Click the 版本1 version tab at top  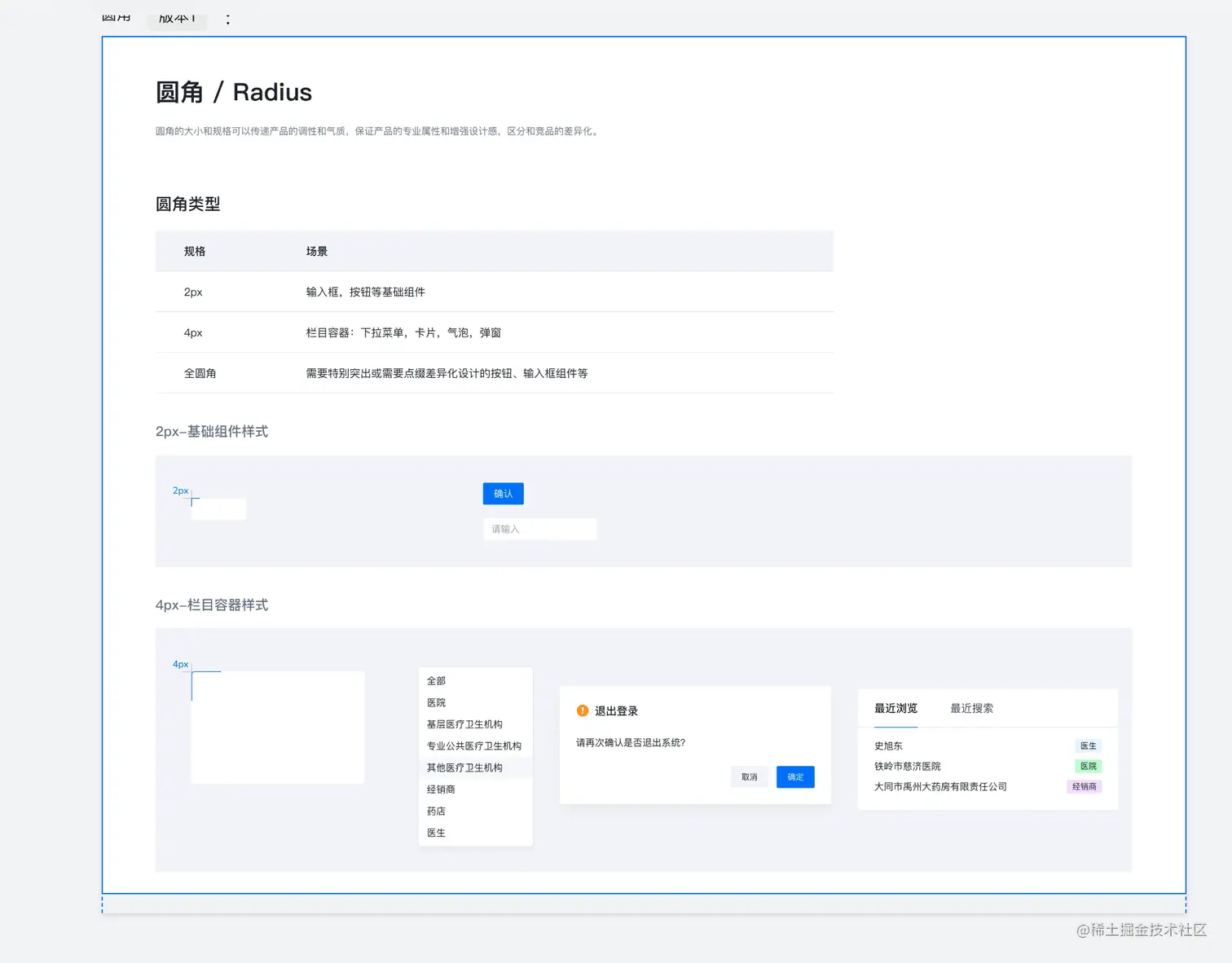[x=177, y=18]
